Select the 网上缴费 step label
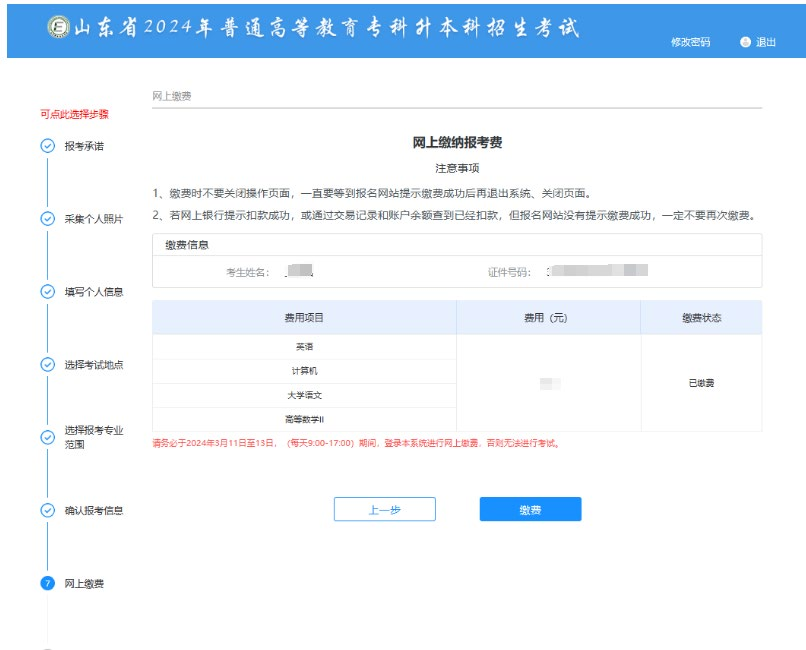The height and width of the screenshot is (650, 806). (x=84, y=584)
